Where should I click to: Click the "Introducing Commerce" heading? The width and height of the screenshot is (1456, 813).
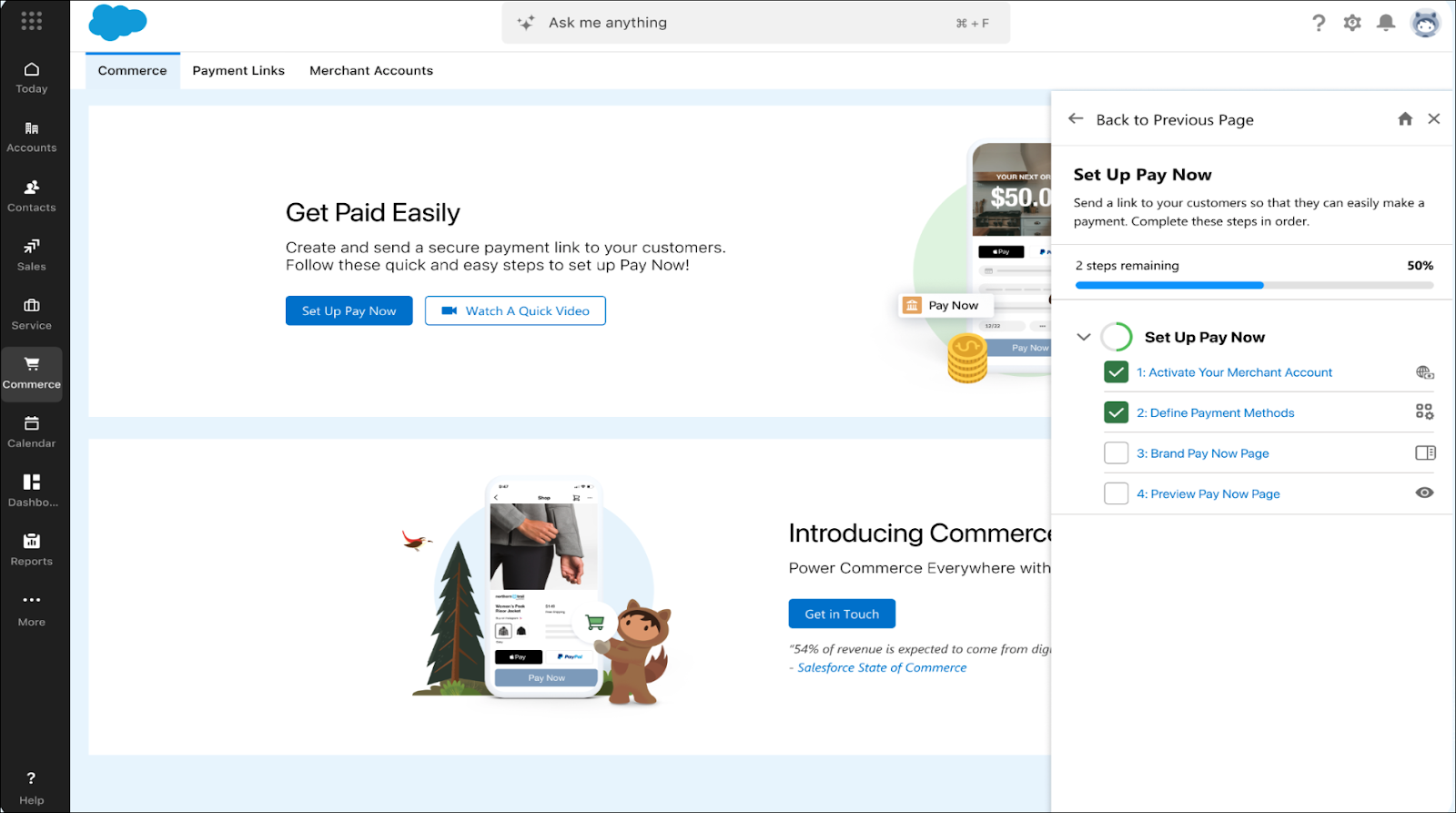(x=920, y=533)
